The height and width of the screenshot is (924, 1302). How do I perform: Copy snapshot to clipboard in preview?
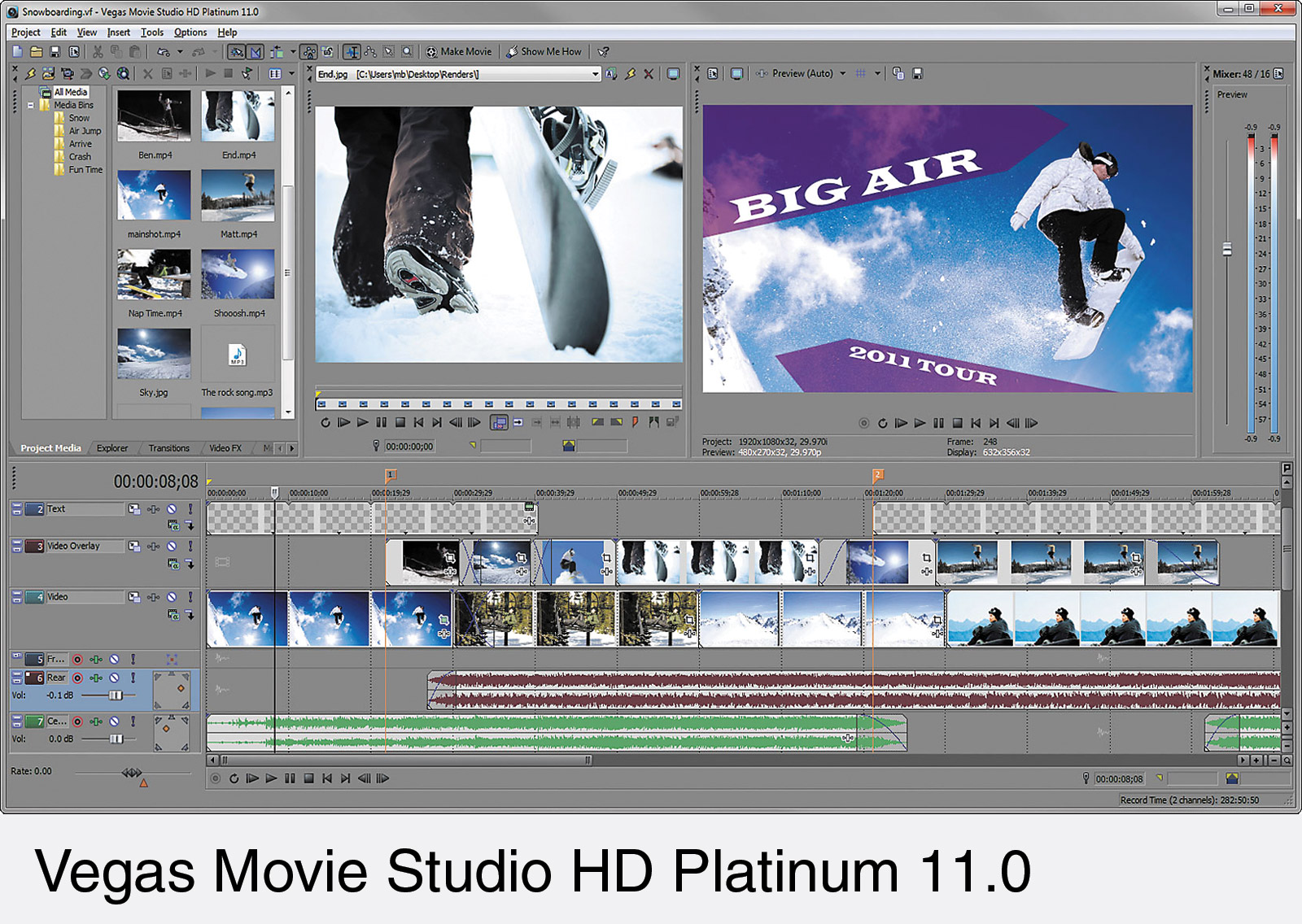point(898,73)
